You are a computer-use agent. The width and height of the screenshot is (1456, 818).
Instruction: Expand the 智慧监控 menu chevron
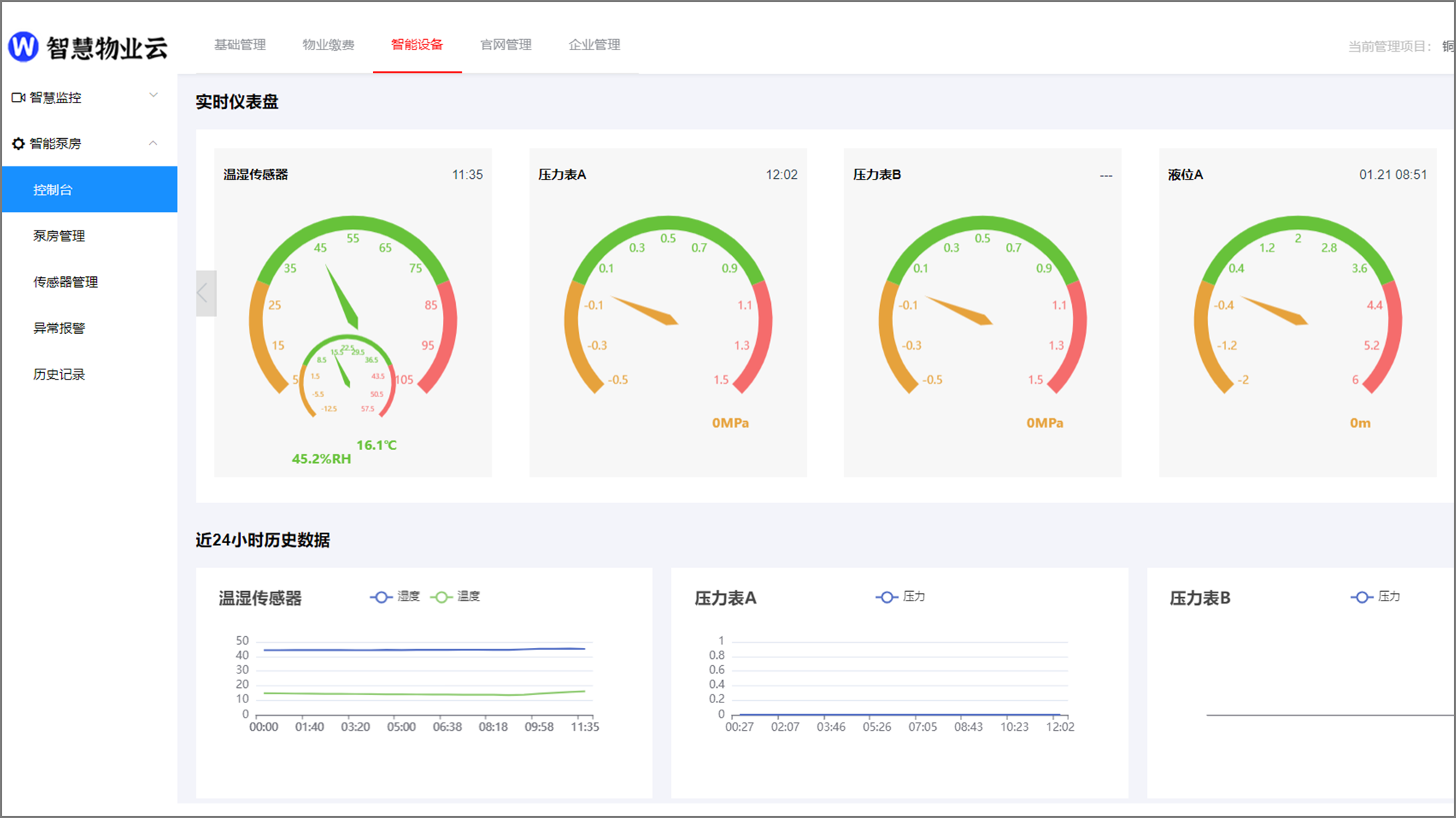coord(153,96)
